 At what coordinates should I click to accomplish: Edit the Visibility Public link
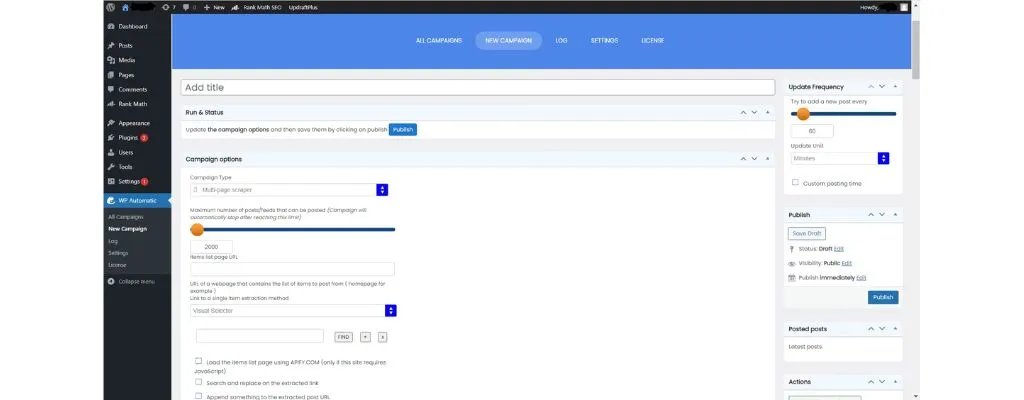tap(846, 263)
